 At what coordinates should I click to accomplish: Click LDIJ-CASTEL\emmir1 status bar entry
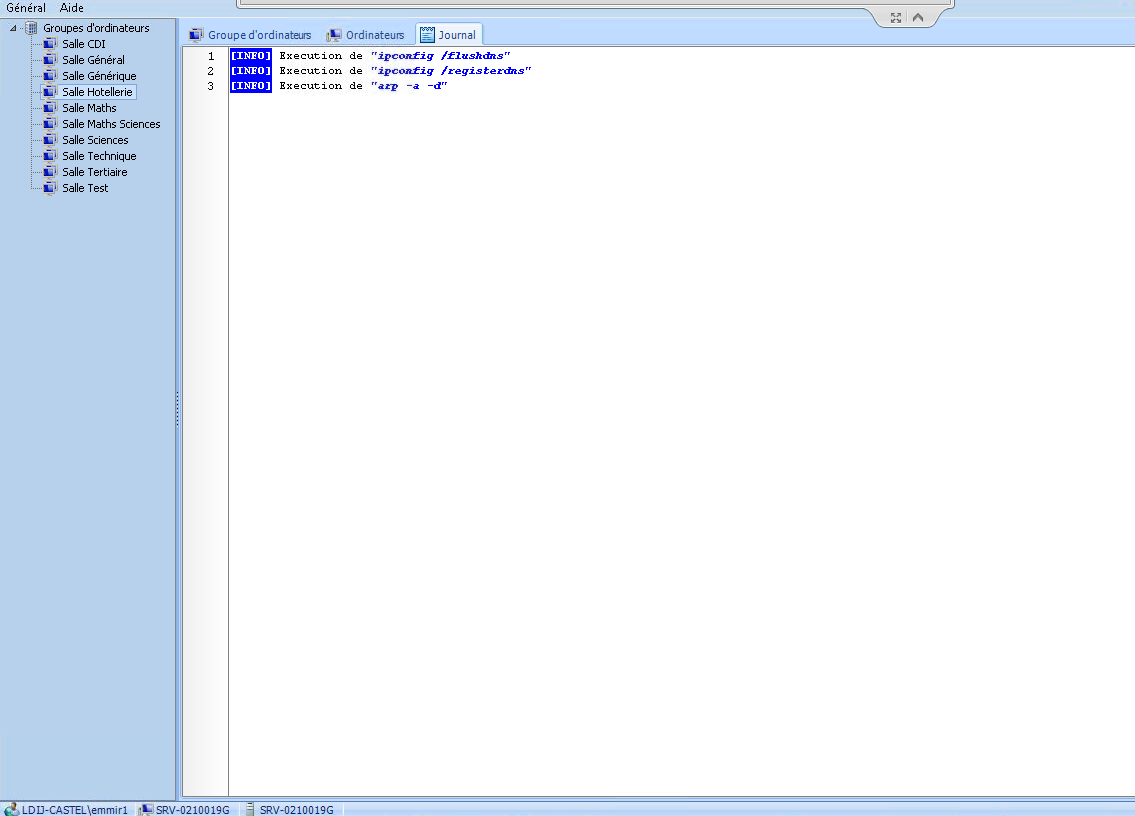click(75, 809)
